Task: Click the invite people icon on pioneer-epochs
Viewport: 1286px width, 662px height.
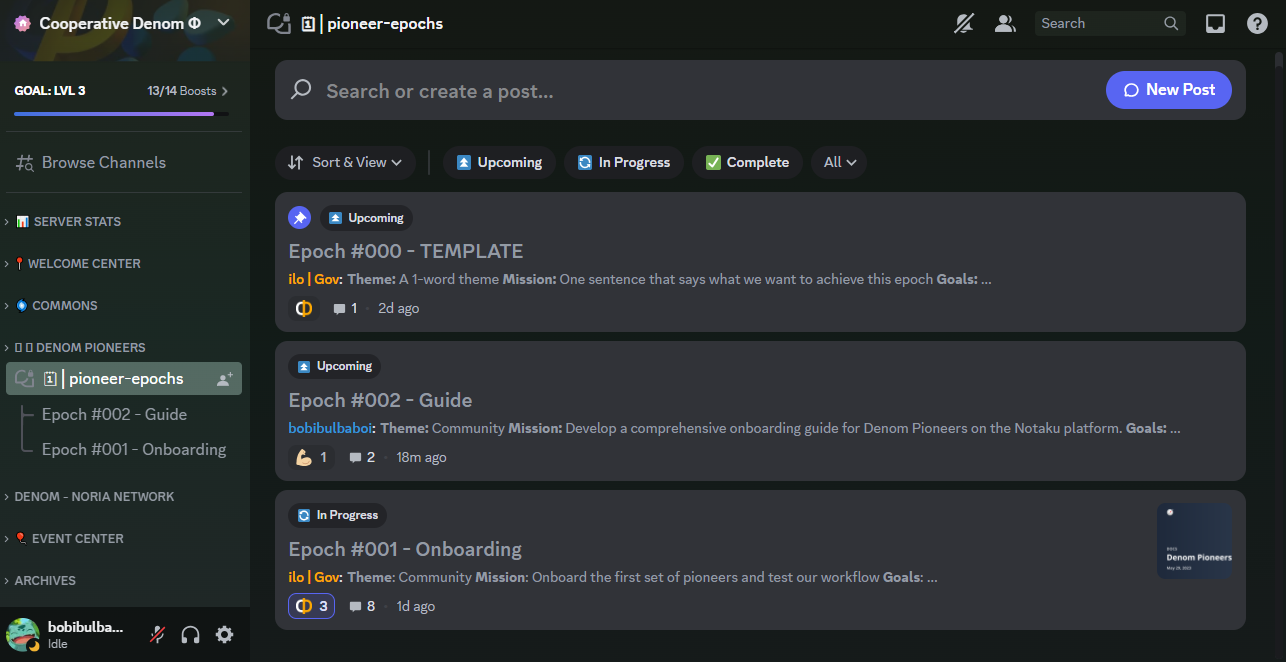Action: point(225,379)
